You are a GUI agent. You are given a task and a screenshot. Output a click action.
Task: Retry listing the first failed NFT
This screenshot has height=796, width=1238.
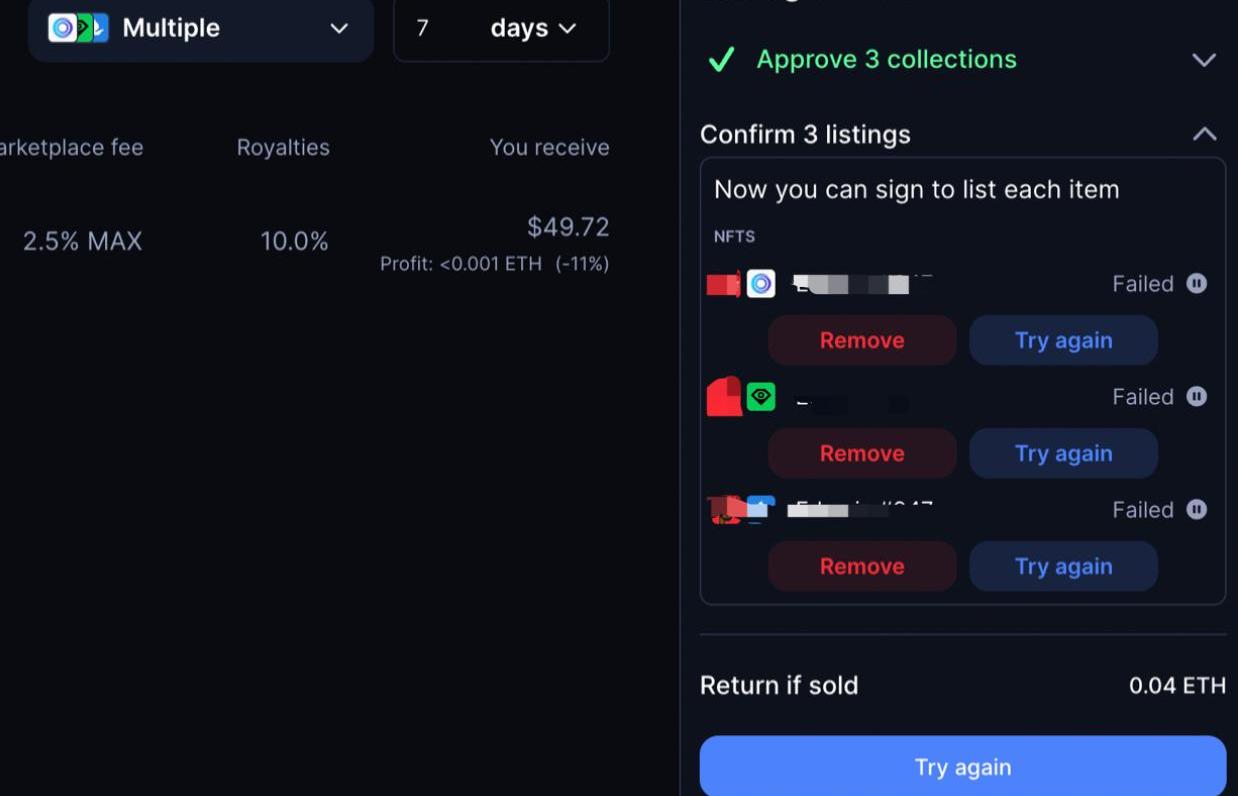click(x=1063, y=340)
